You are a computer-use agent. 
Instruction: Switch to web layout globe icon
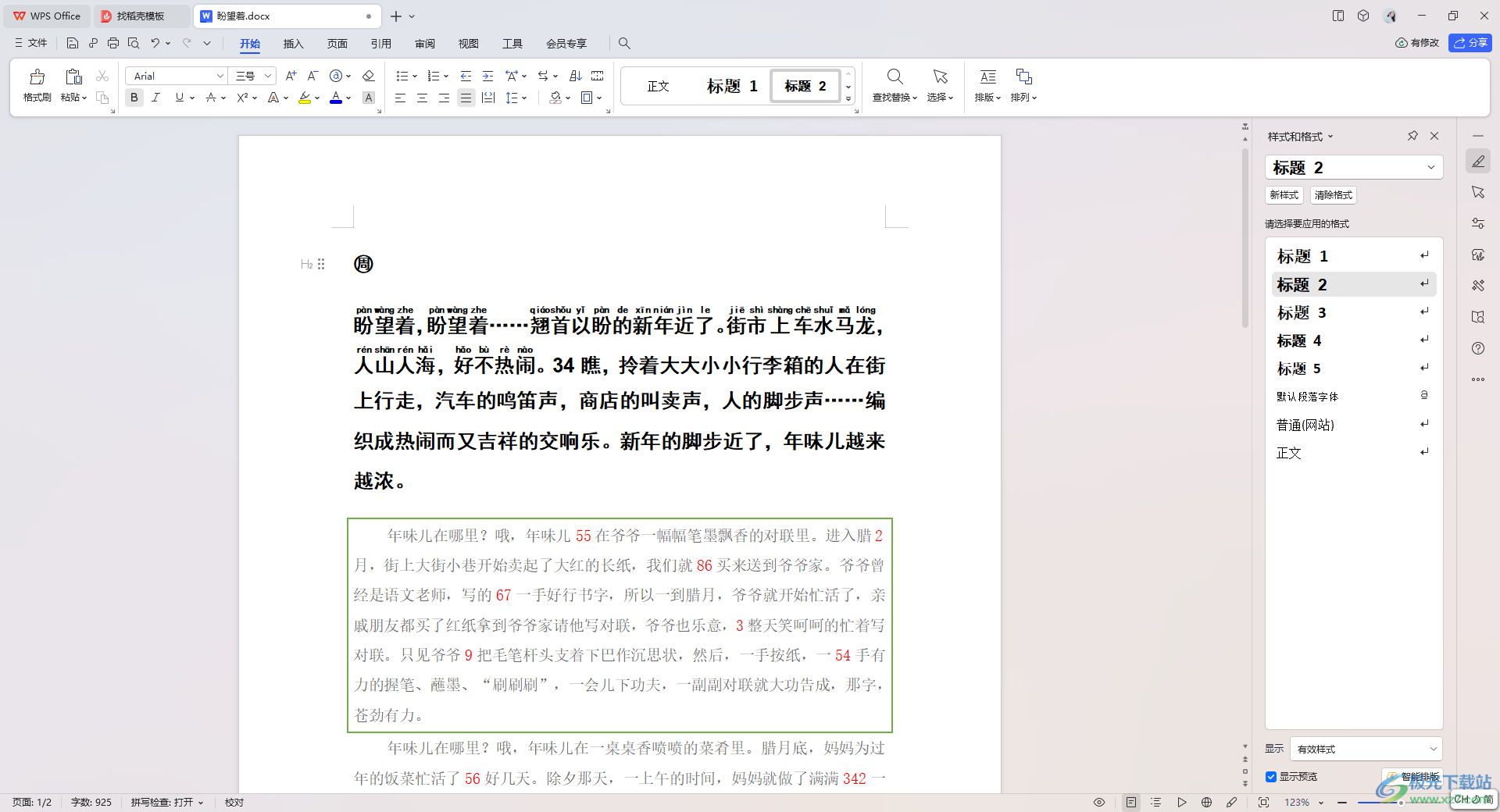tap(1206, 802)
